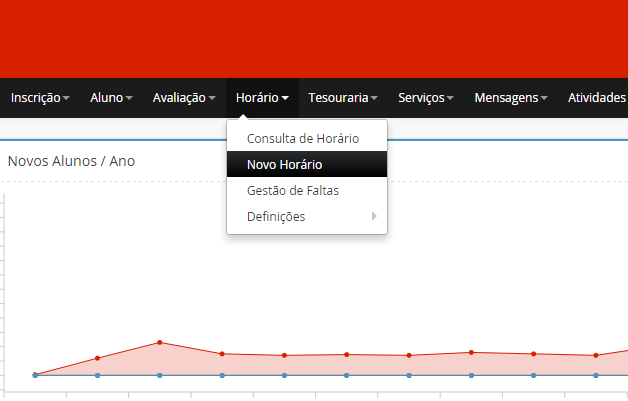Click the first data point at chart's left
The image size is (628, 401).
point(35,375)
